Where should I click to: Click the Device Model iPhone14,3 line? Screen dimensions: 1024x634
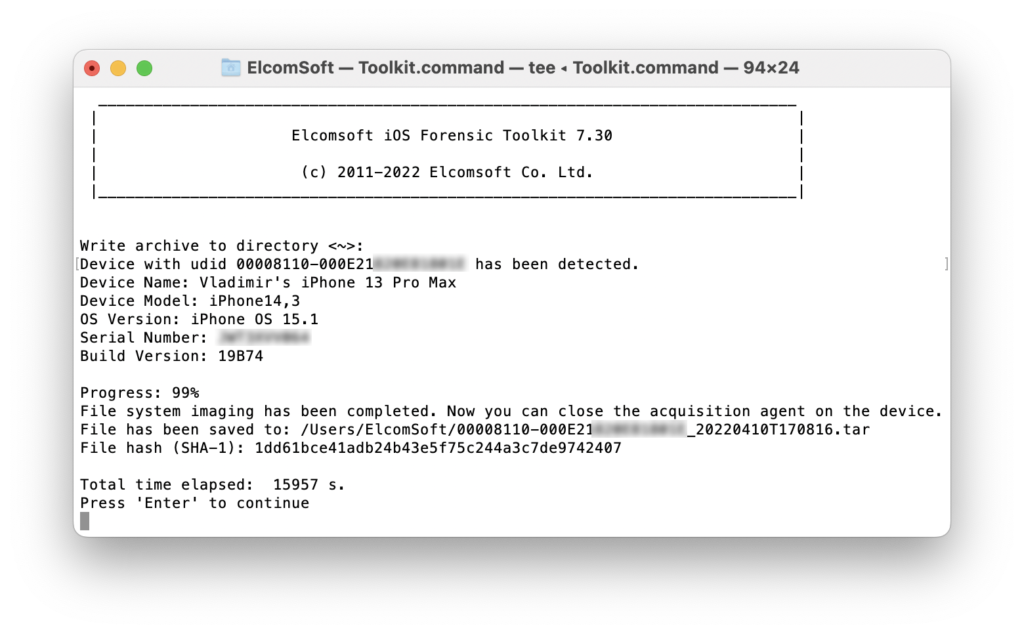click(x=190, y=300)
